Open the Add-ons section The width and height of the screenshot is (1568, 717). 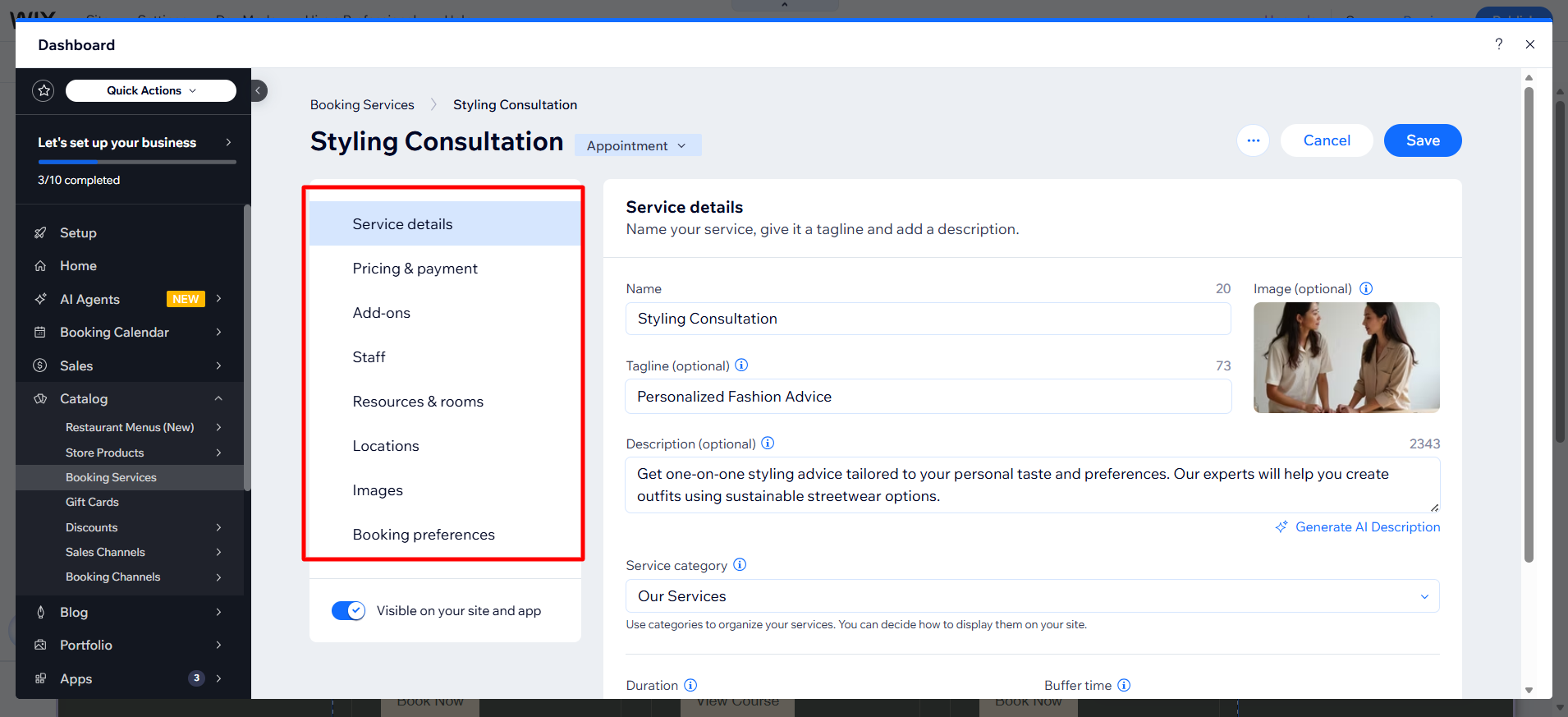click(445, 313)
